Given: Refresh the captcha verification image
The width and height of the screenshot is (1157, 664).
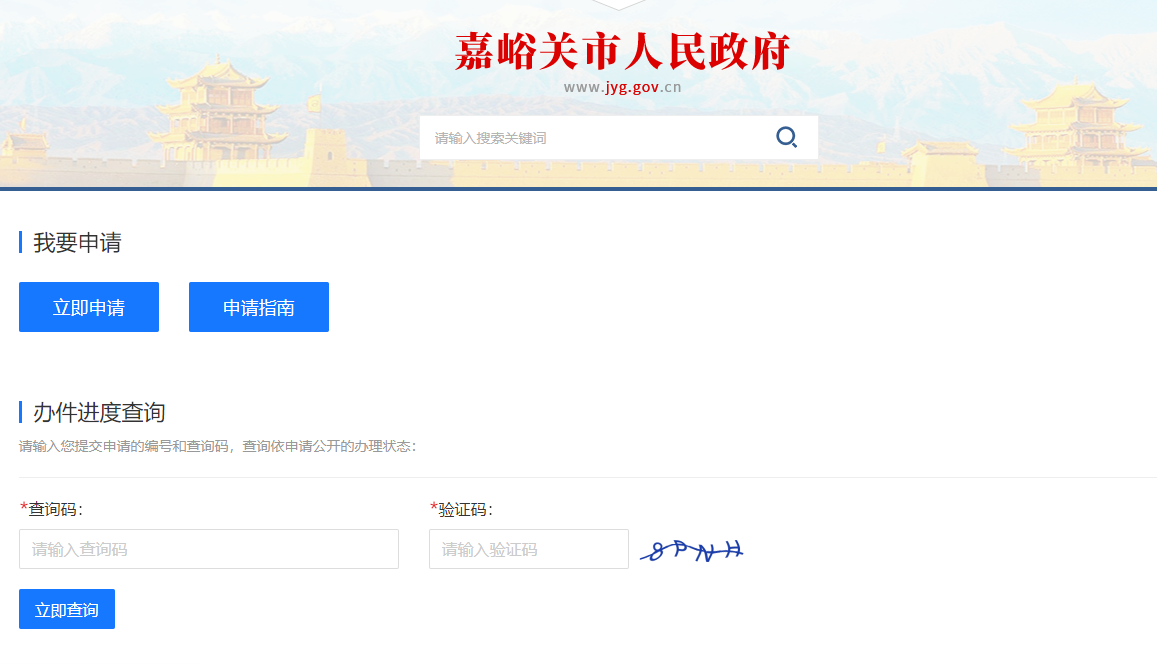Looking at the screenshot, I should [694, 550].
